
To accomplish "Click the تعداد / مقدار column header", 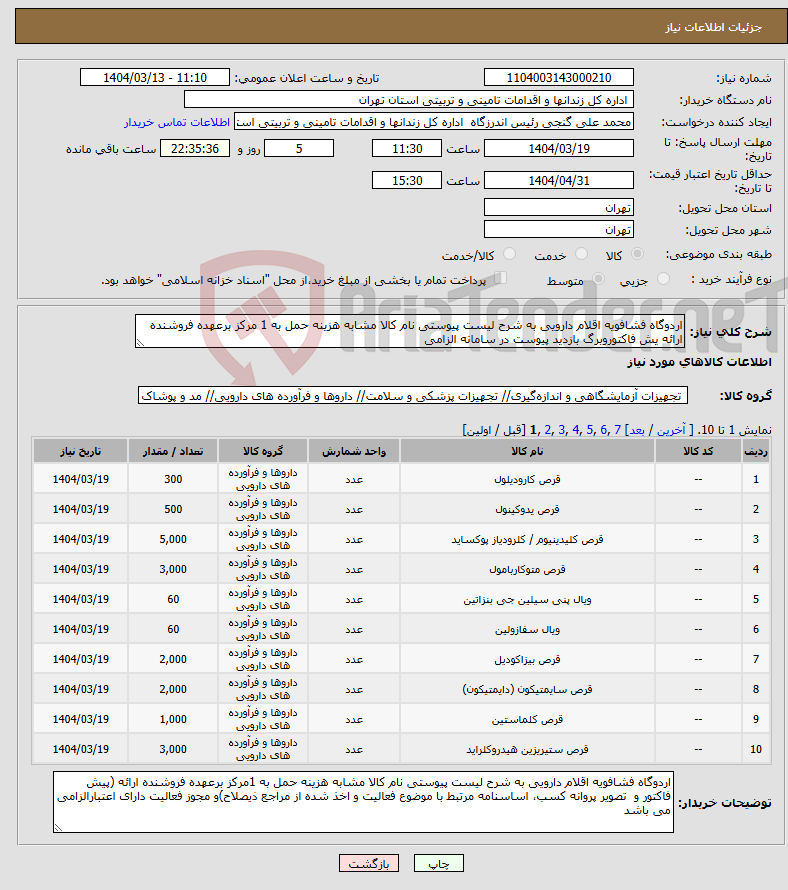I will [x=173, y=451].
